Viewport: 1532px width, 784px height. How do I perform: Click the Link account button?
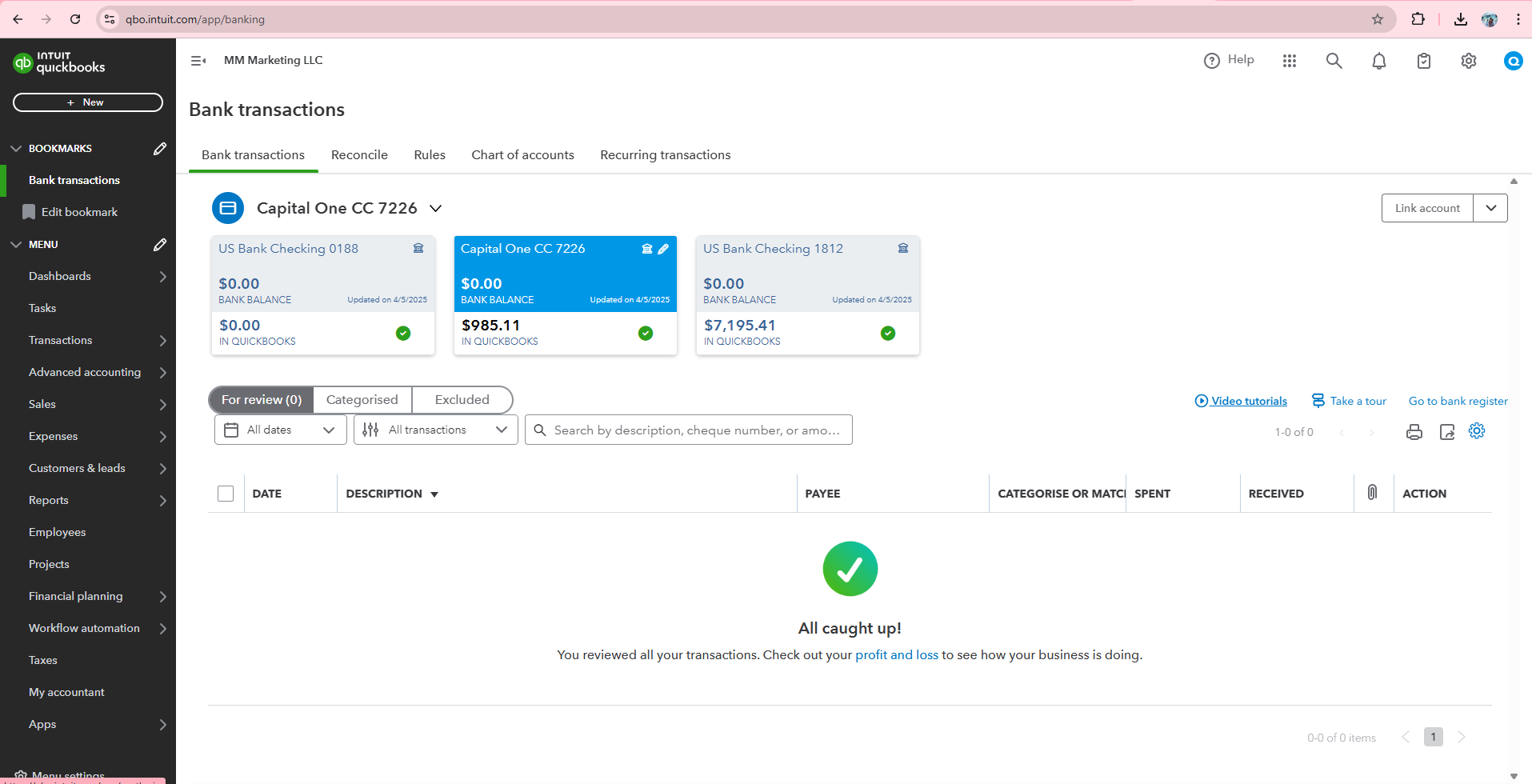pos(1427,208)
